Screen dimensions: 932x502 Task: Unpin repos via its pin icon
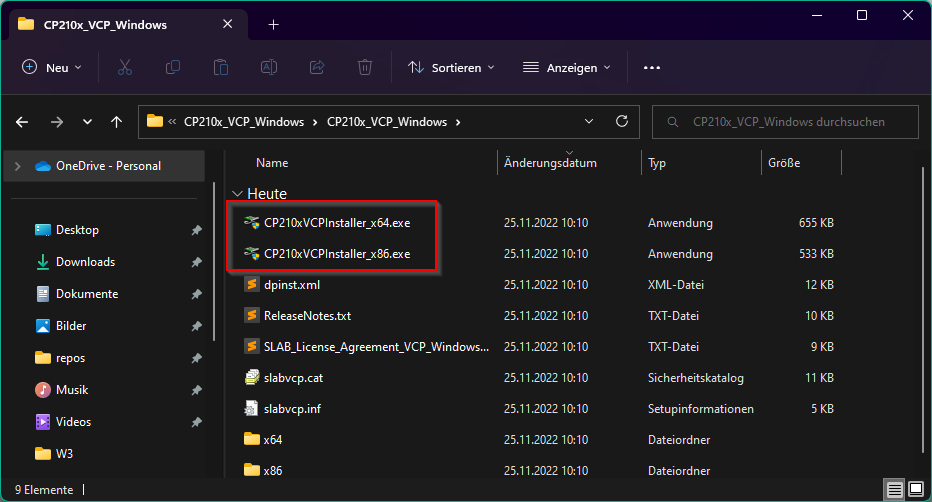coord(196,359)
